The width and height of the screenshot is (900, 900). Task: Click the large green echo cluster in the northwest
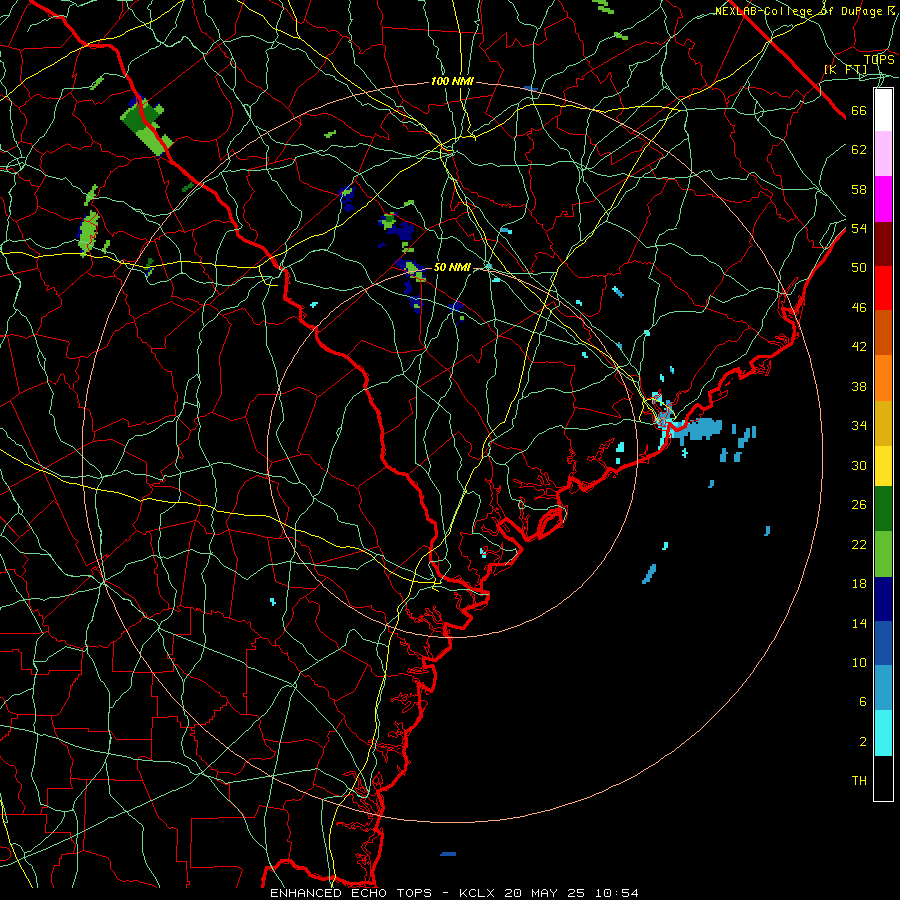145,126
